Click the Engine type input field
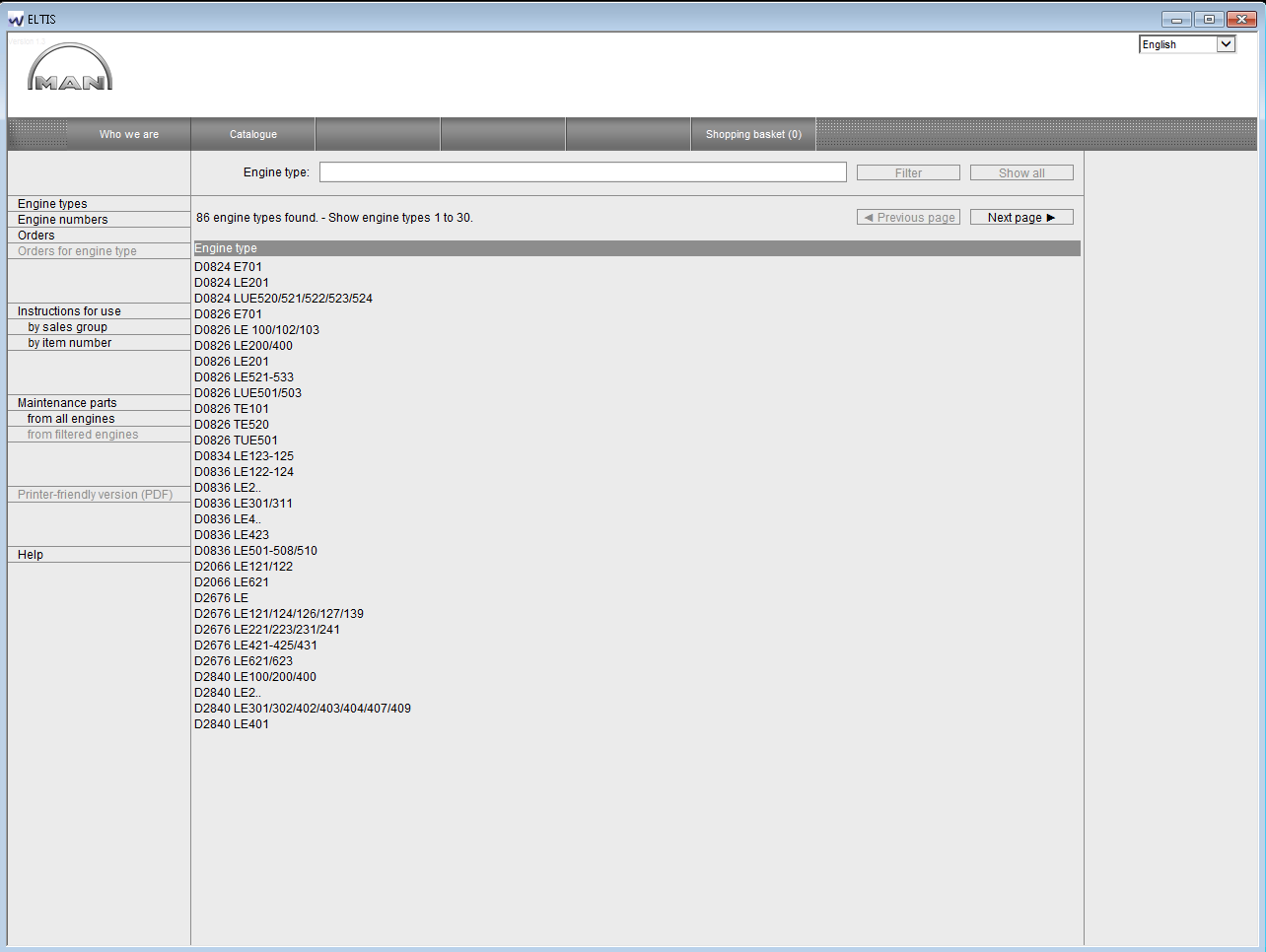The image size is (1266, 952). pos(583,172)
